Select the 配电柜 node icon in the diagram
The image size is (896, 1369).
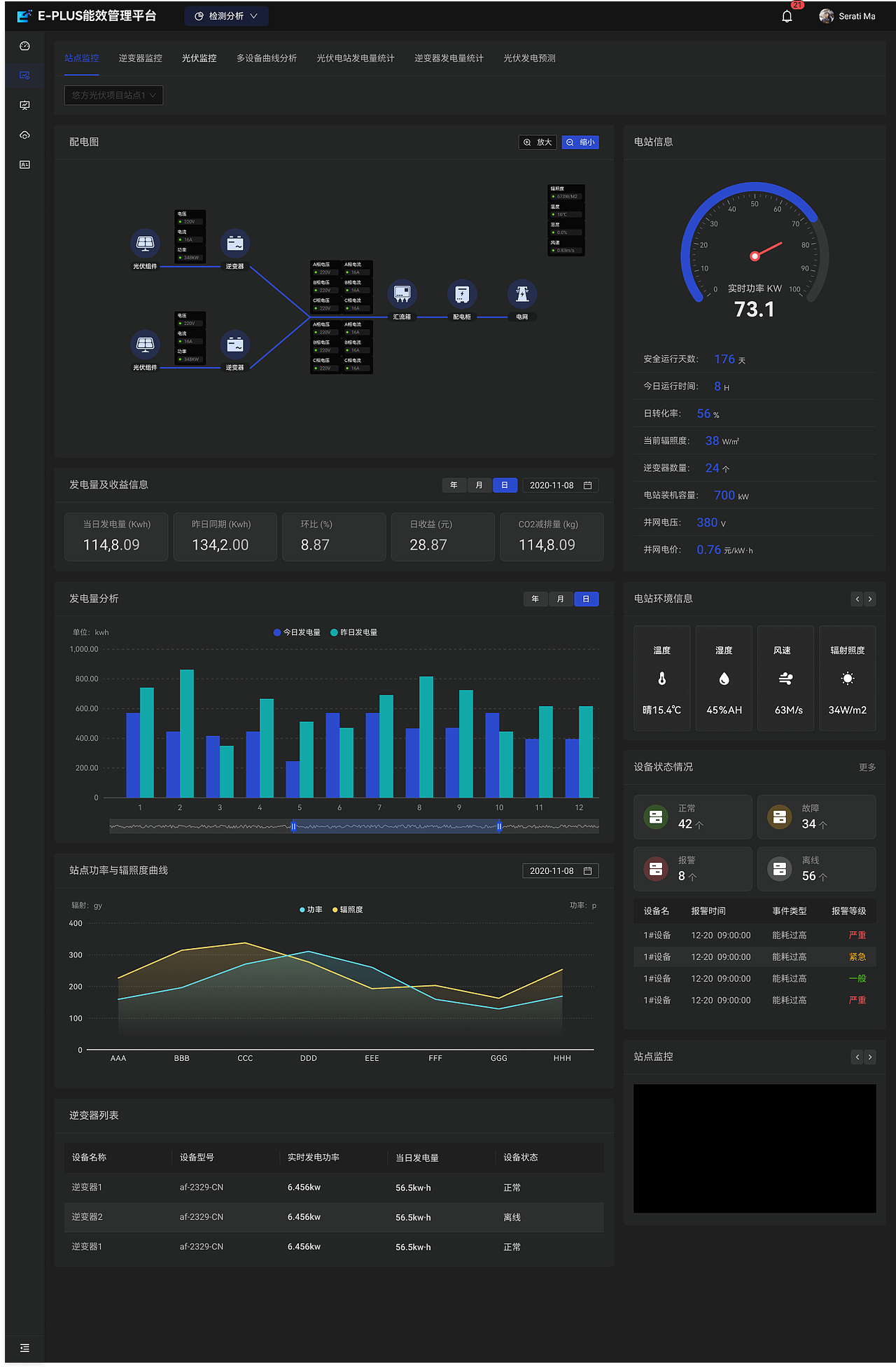[x=462, y=293]
